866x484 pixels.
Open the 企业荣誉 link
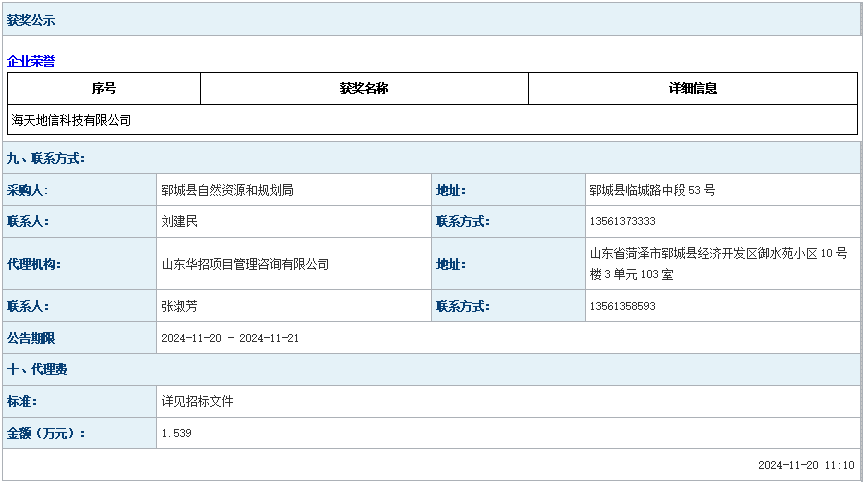click(x=31, y=61)
